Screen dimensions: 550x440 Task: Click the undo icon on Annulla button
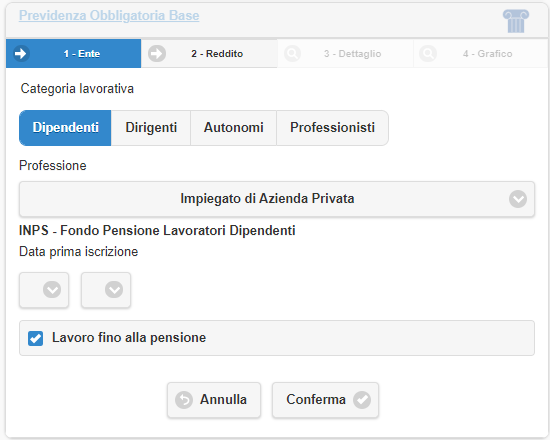click(x=184, y=400)
